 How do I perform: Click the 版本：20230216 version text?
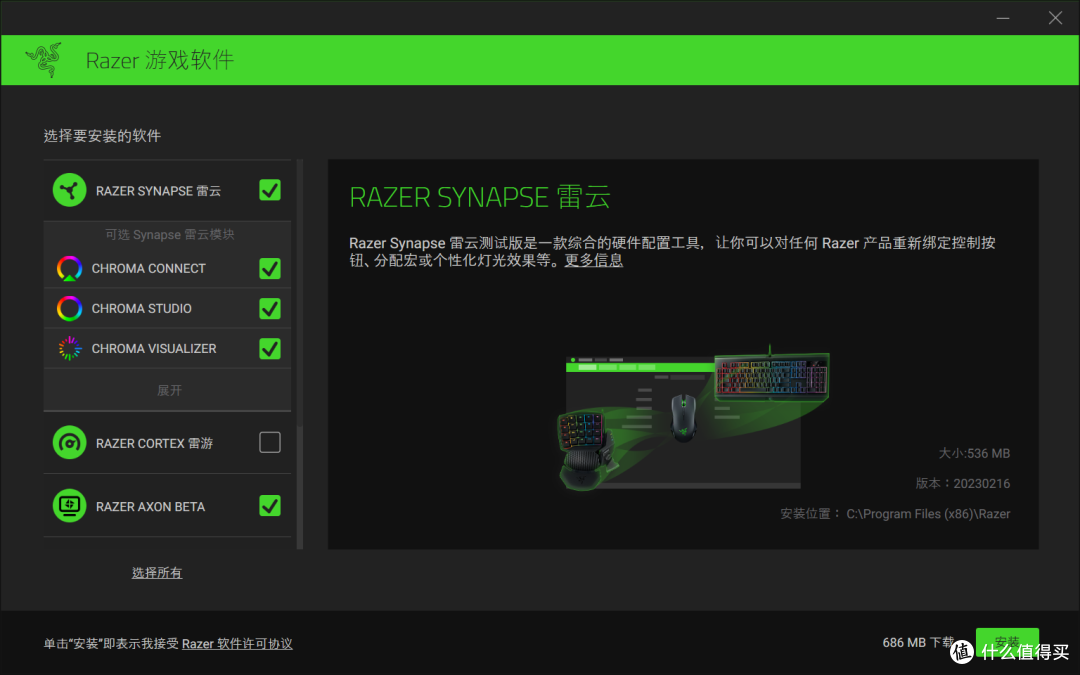coord(963,484)
